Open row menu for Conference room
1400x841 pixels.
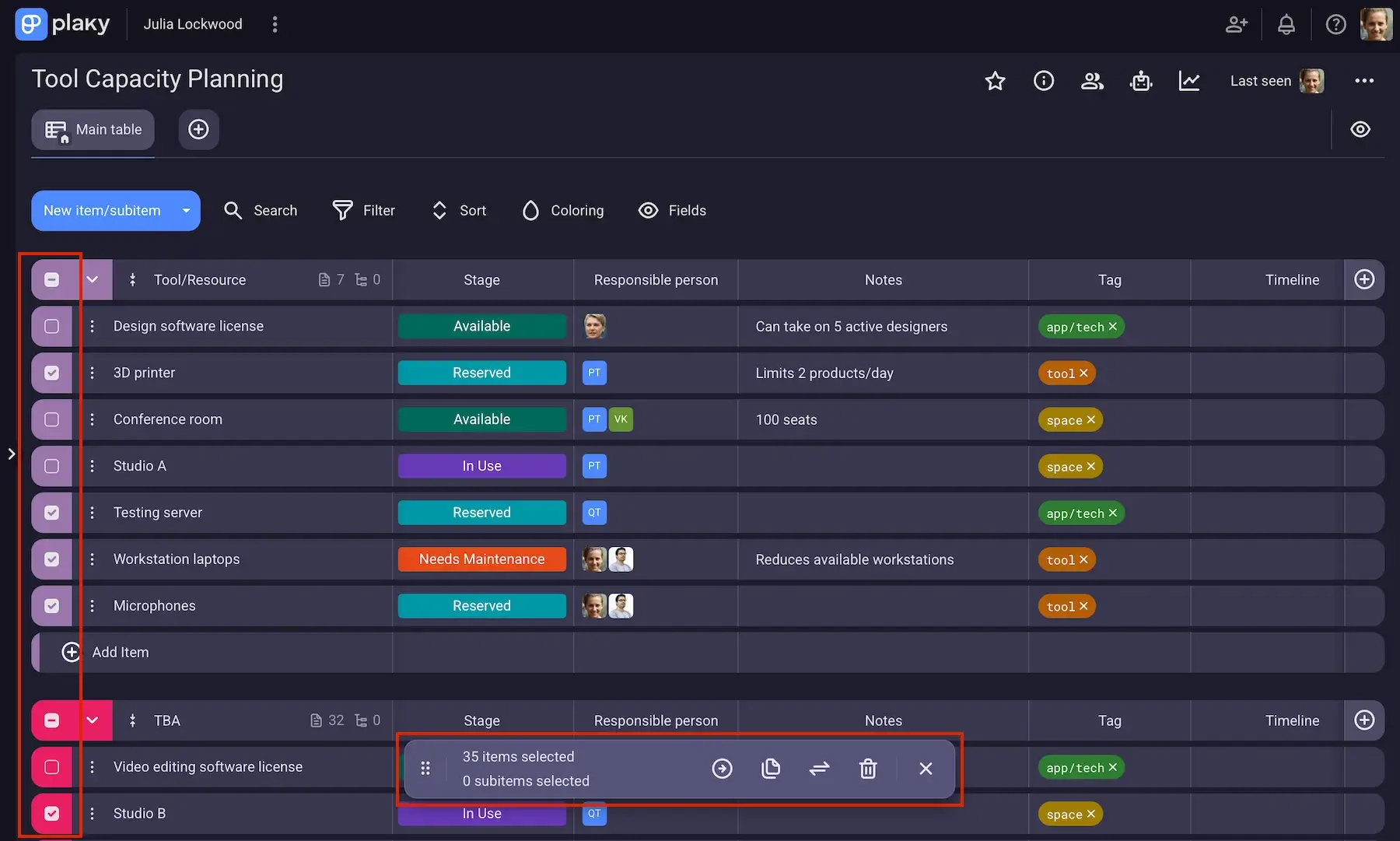point(92,419)
